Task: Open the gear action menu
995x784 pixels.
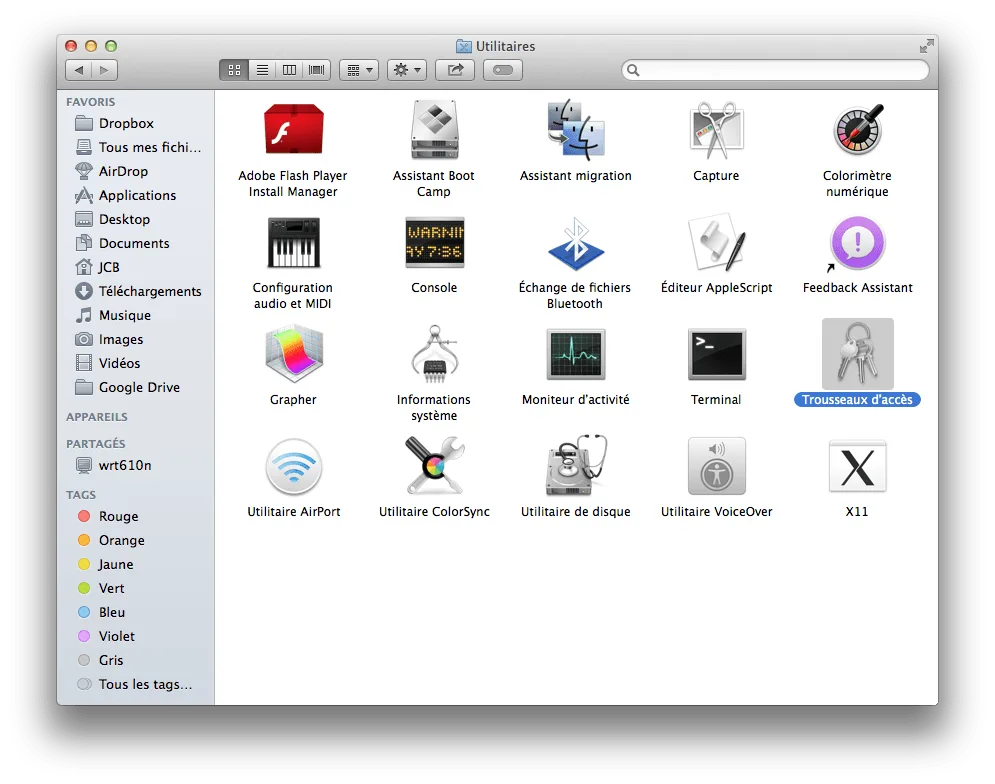Action: [x=406, y=70]
